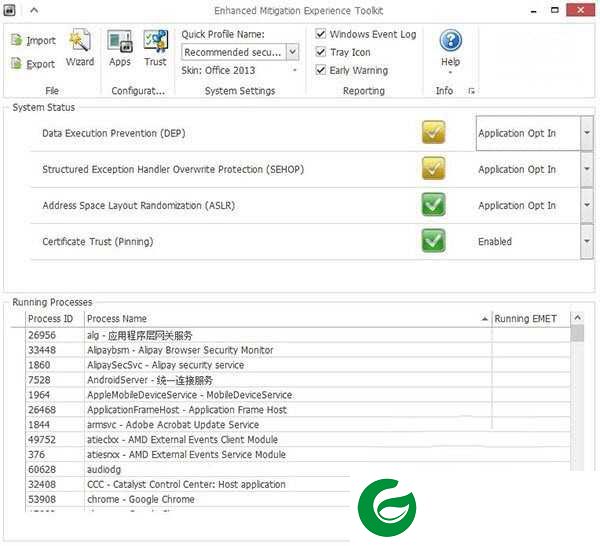Open the Info group dialog launcher
Screen dimensions: 600x546
471,91
